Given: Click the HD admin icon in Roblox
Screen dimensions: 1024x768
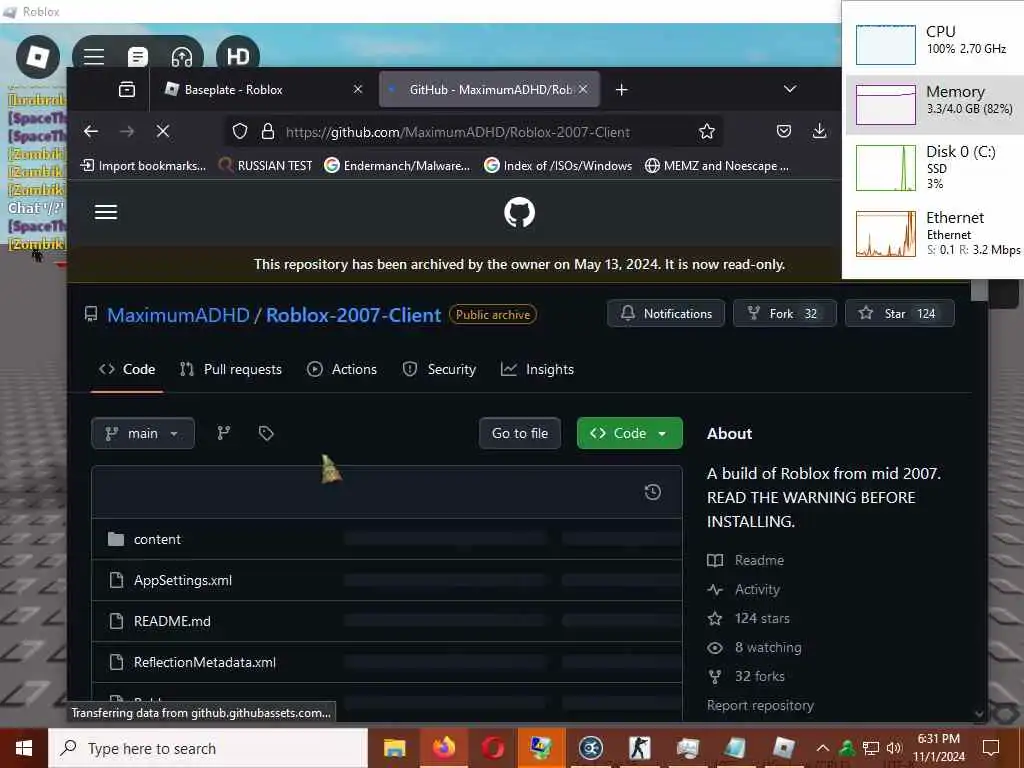Looking at the screenshot, I should (238, 57).
